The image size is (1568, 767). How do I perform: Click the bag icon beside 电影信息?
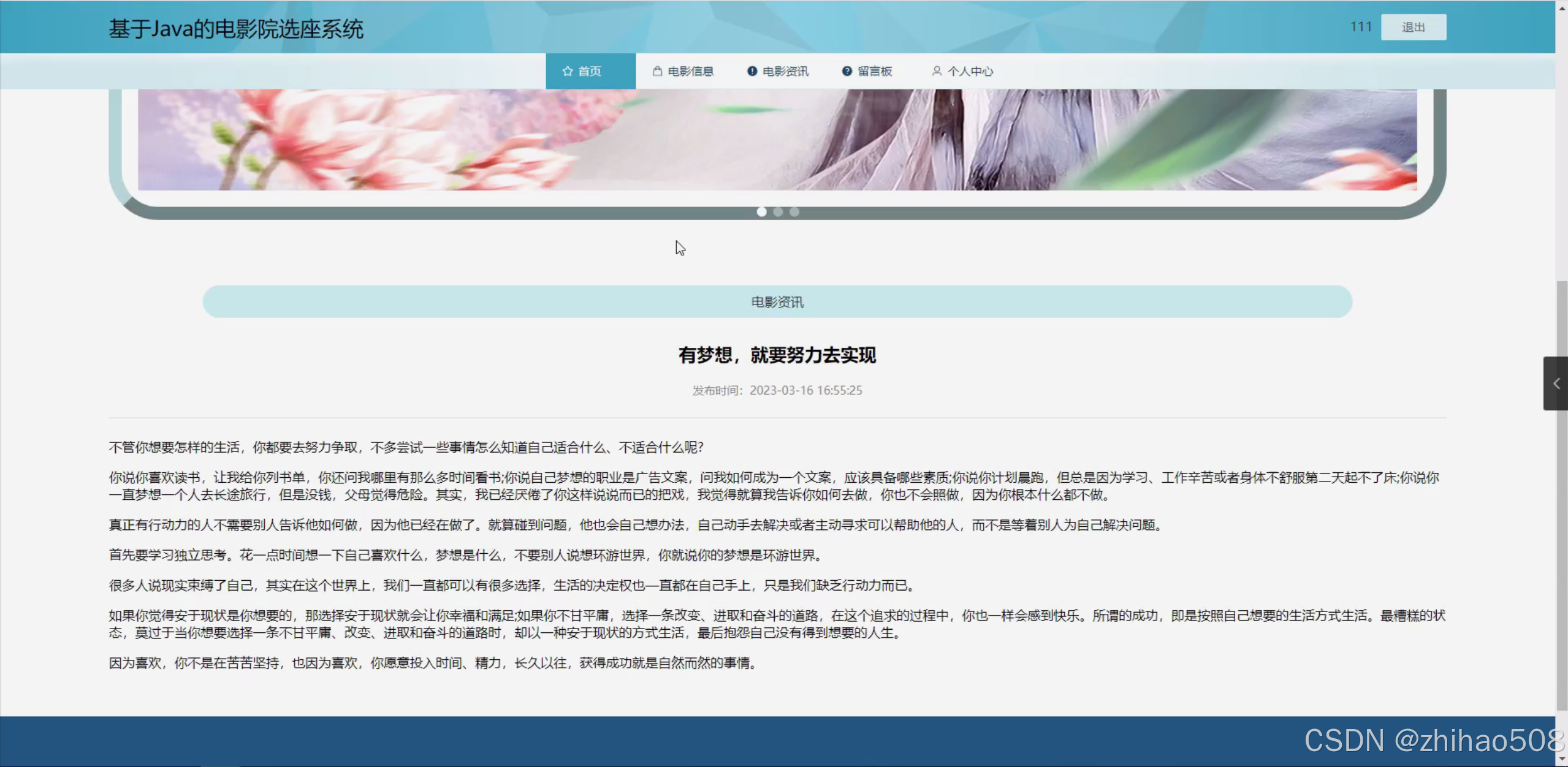click(x=657, y=71)
